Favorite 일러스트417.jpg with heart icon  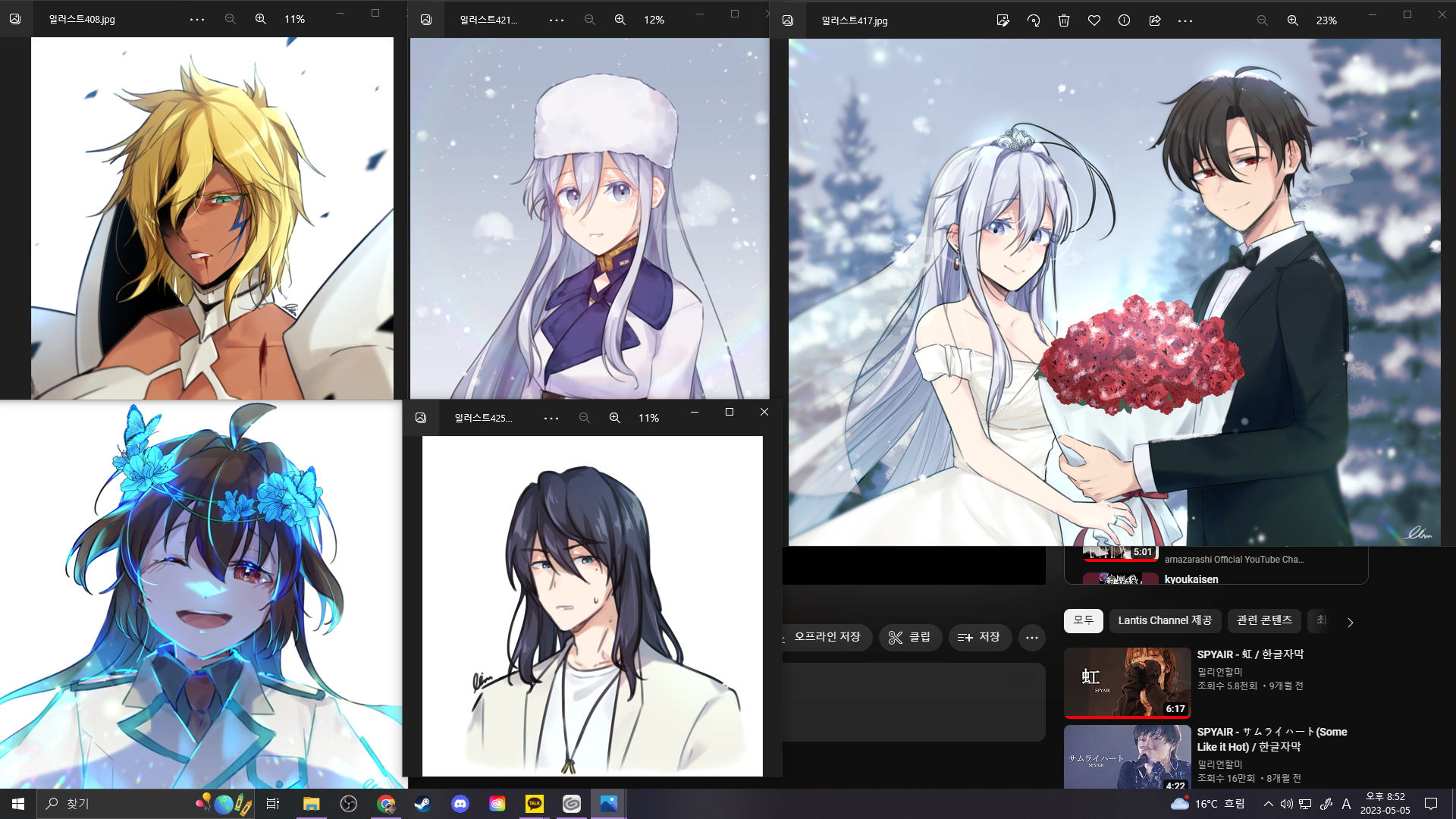point(1094,20)
